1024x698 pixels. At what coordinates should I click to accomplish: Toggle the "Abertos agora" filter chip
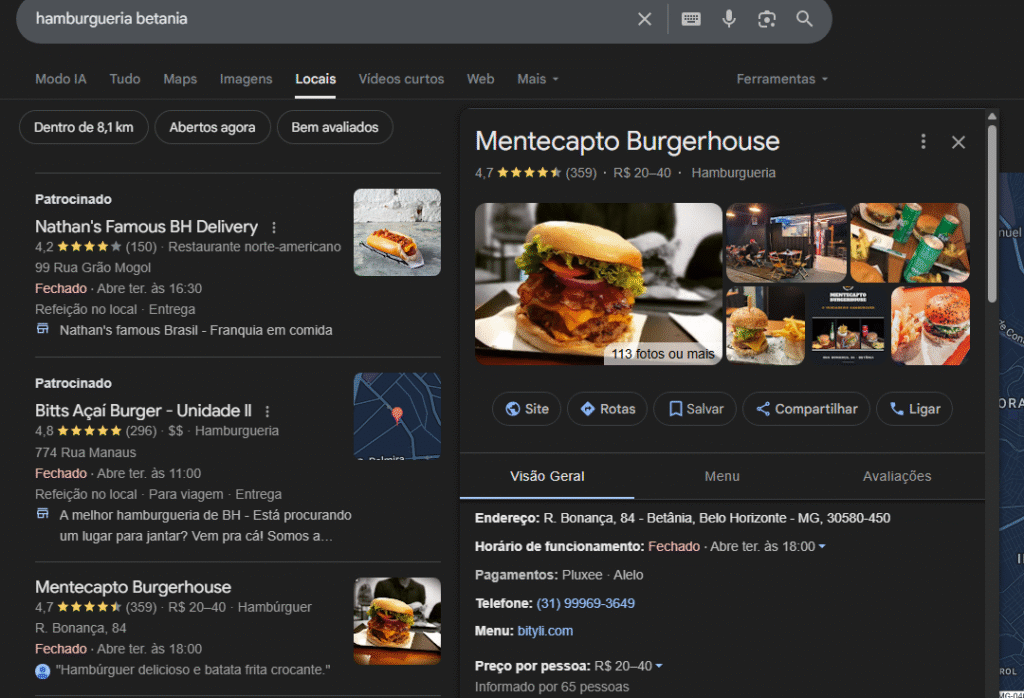212,127
